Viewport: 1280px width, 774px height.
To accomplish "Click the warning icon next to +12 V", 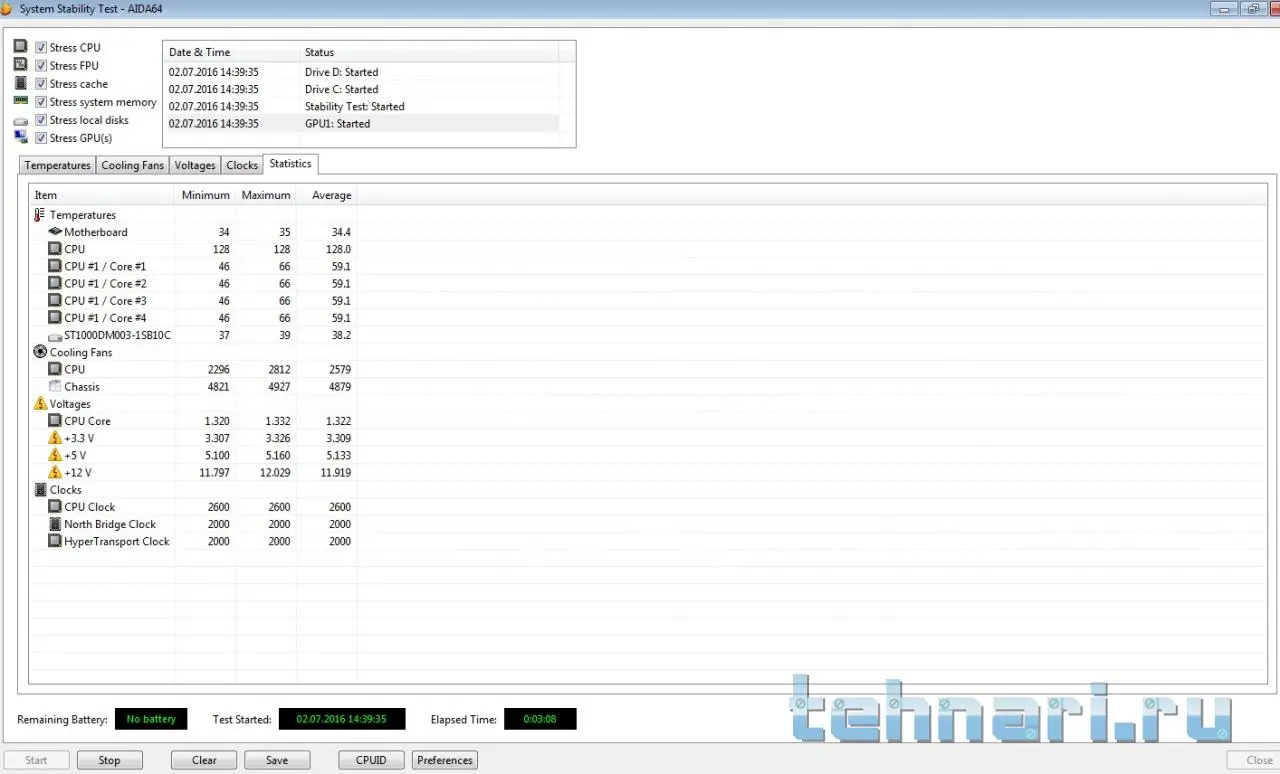I will tap(55, 472).
